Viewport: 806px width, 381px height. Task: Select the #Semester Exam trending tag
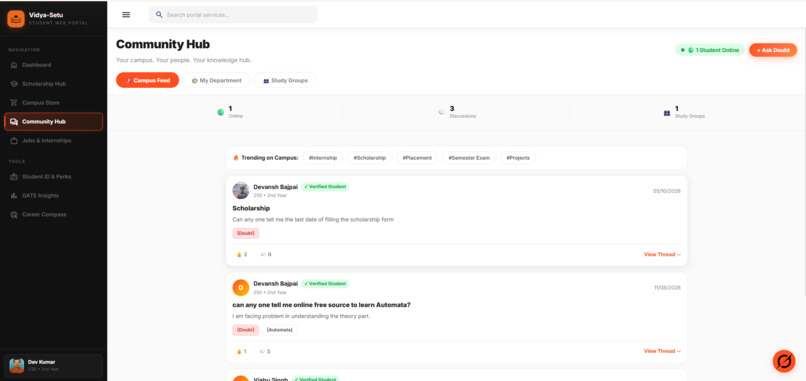[469, 158]
